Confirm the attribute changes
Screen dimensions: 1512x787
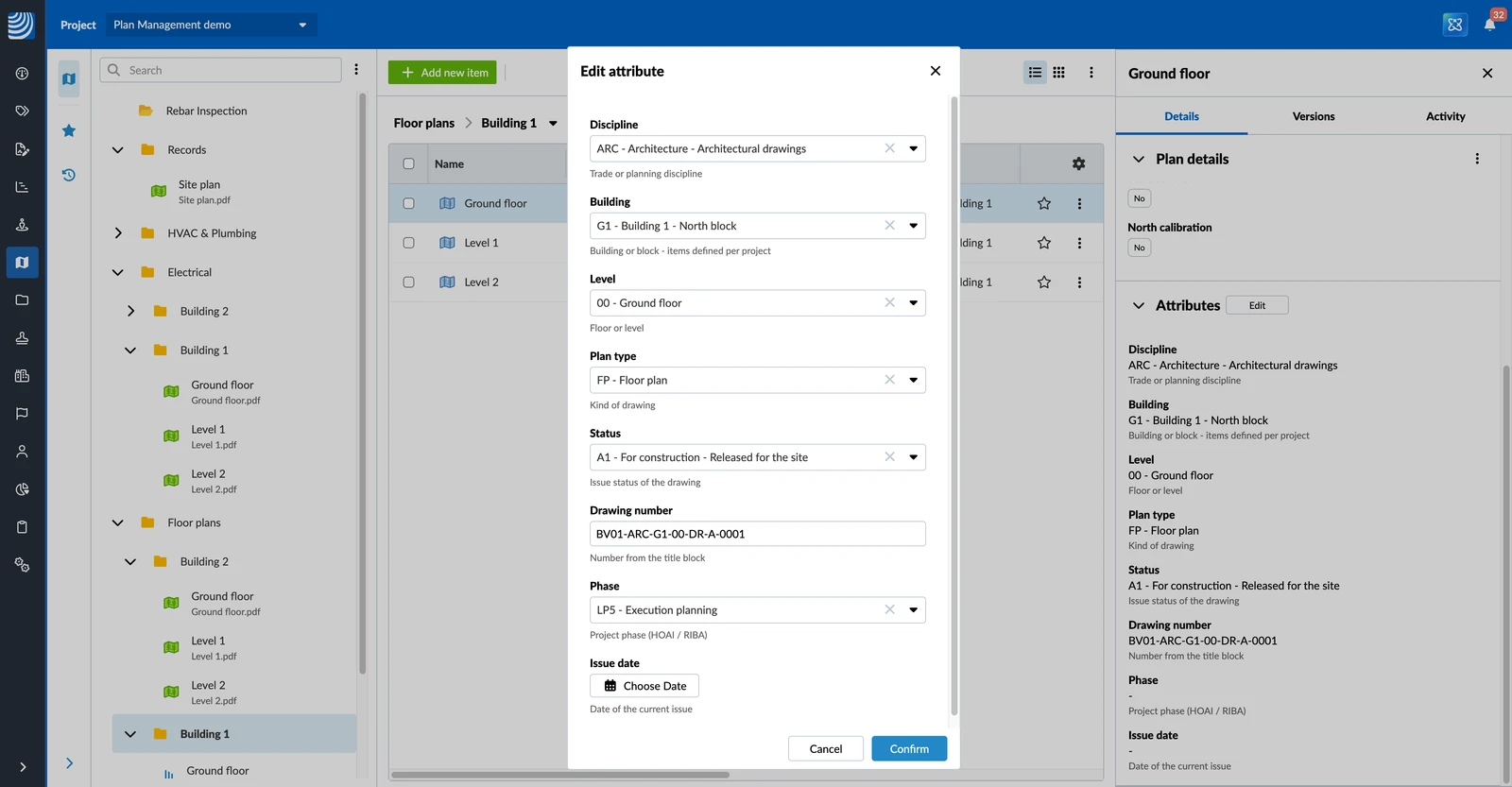point(909,749)
